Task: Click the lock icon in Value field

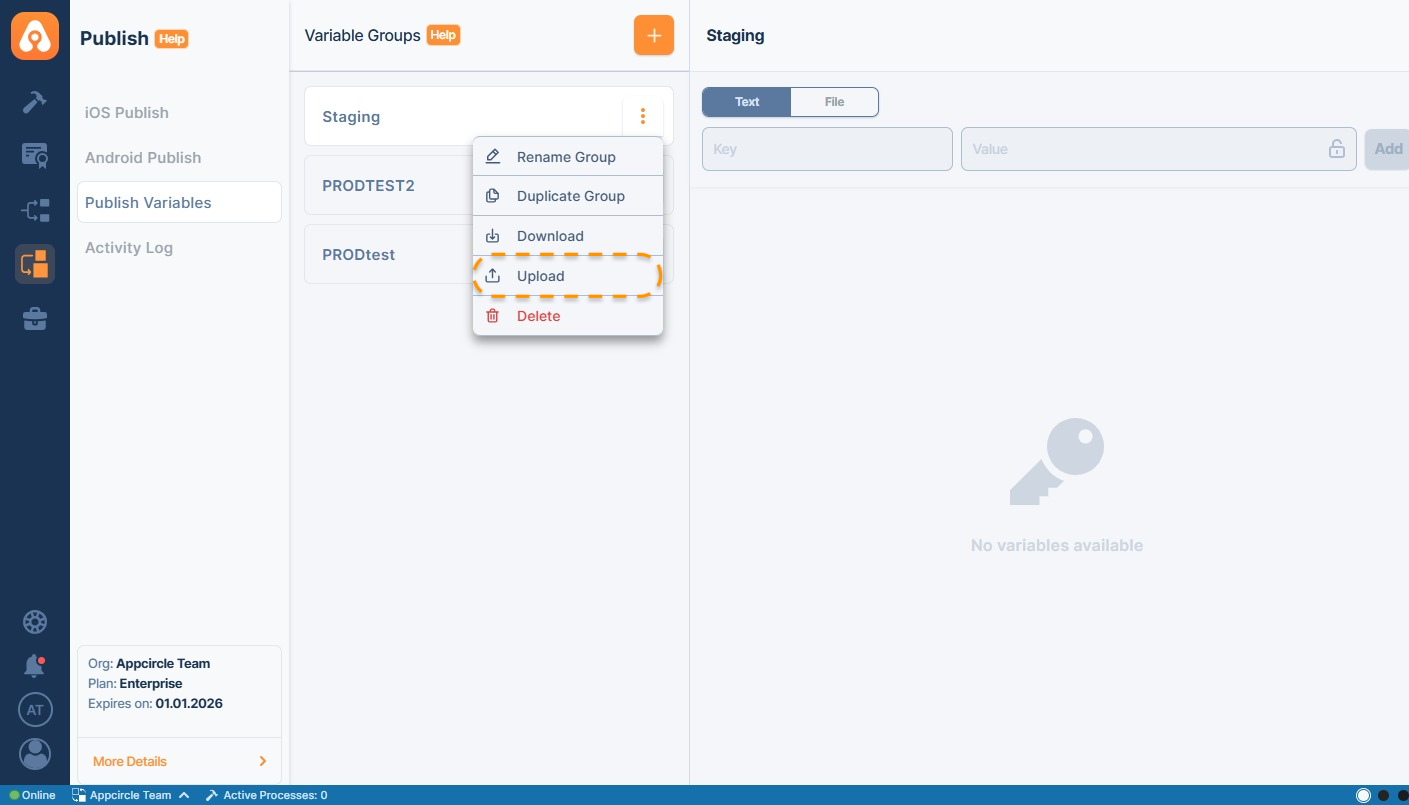Action: (x=1336, y=149)
